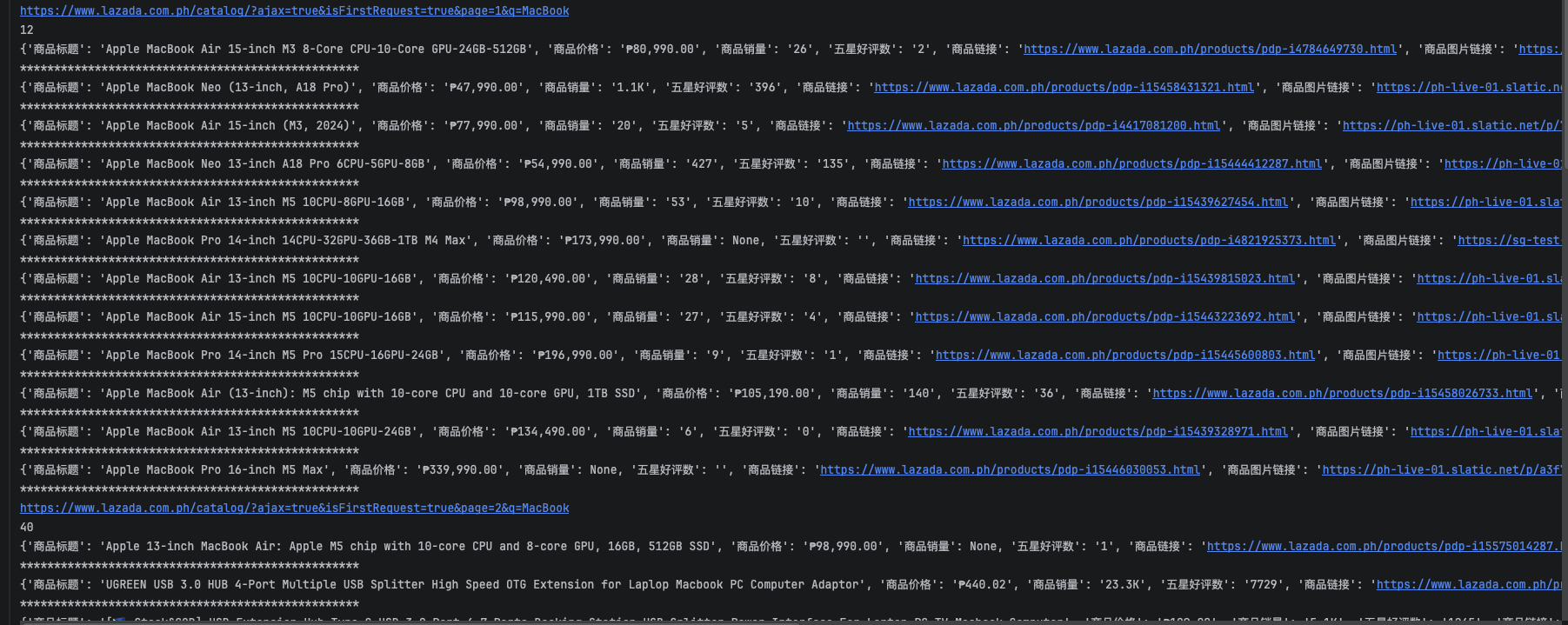Click the result count '40' line
The image size is (1568, 625).
[x=27, y=528]
